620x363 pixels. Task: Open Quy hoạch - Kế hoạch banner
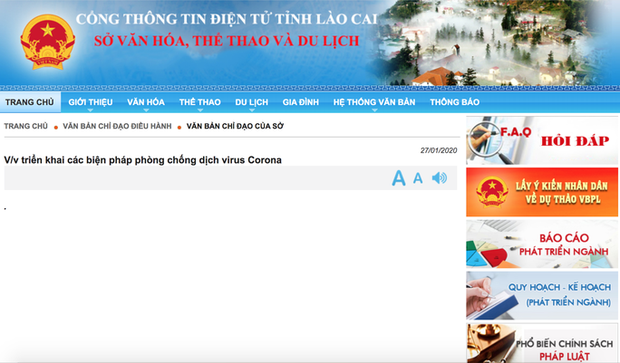542,295
